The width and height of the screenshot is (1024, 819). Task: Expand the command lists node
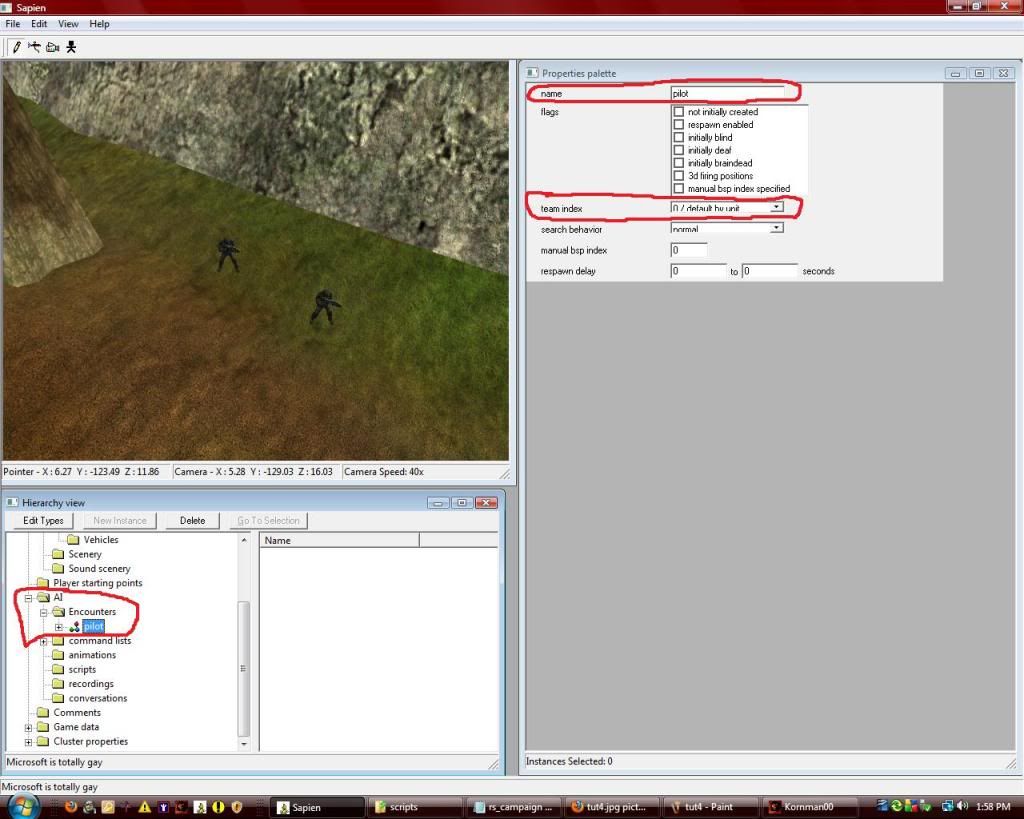[44, 641]
